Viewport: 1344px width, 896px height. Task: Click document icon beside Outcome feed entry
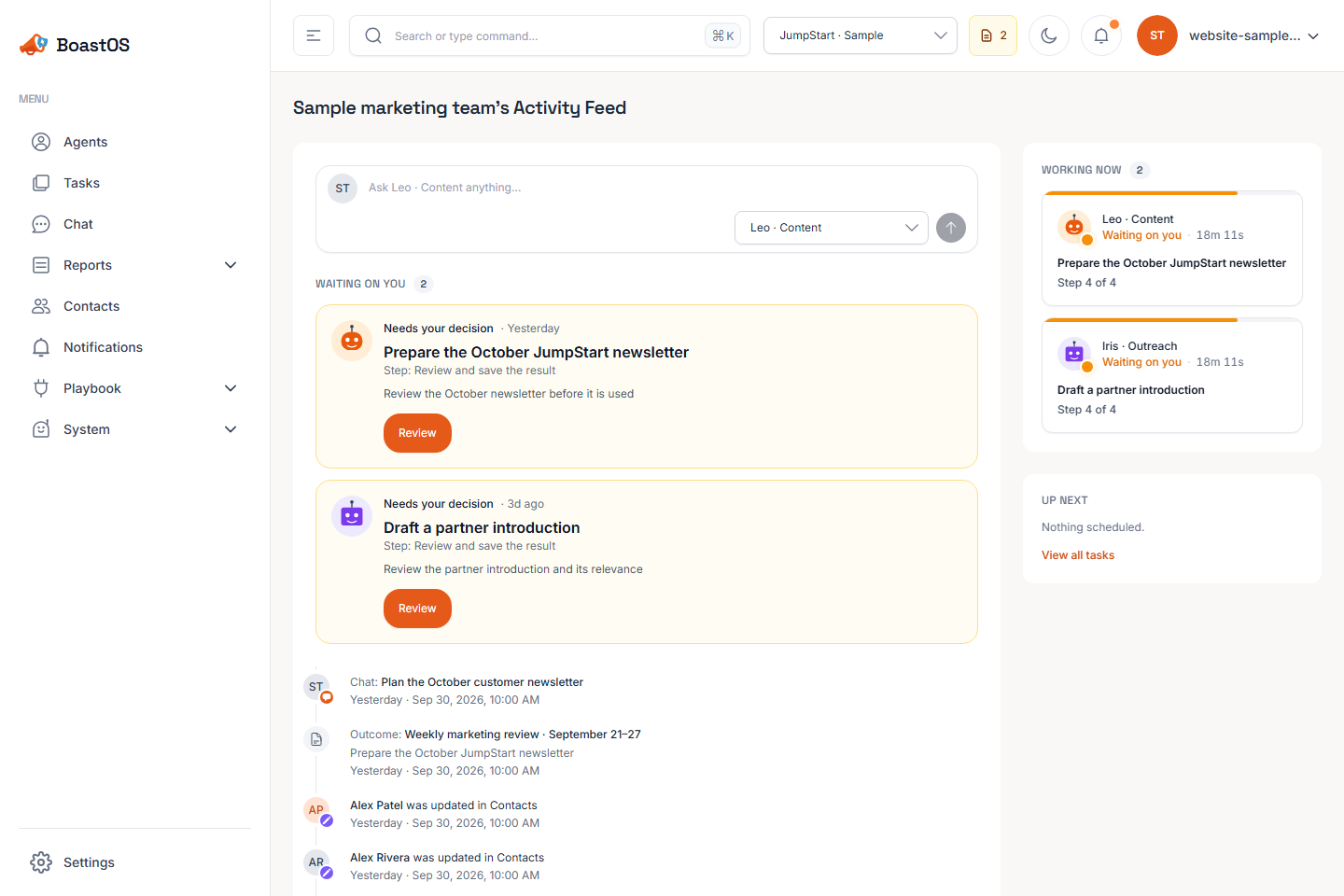316,739
